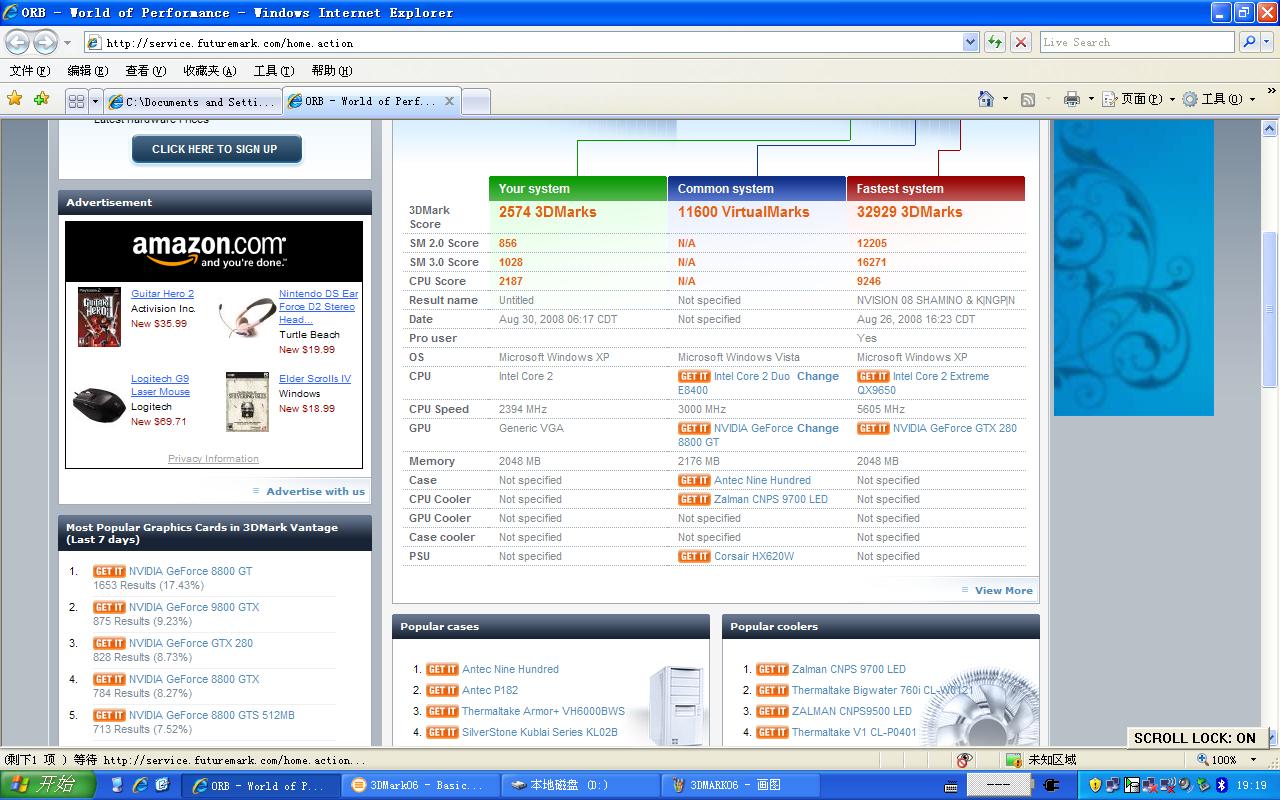The height and width of the screenshot is (800, 1280).
Task: Click Guitar Hero 2 product image
Action: [x=99, y=317]
